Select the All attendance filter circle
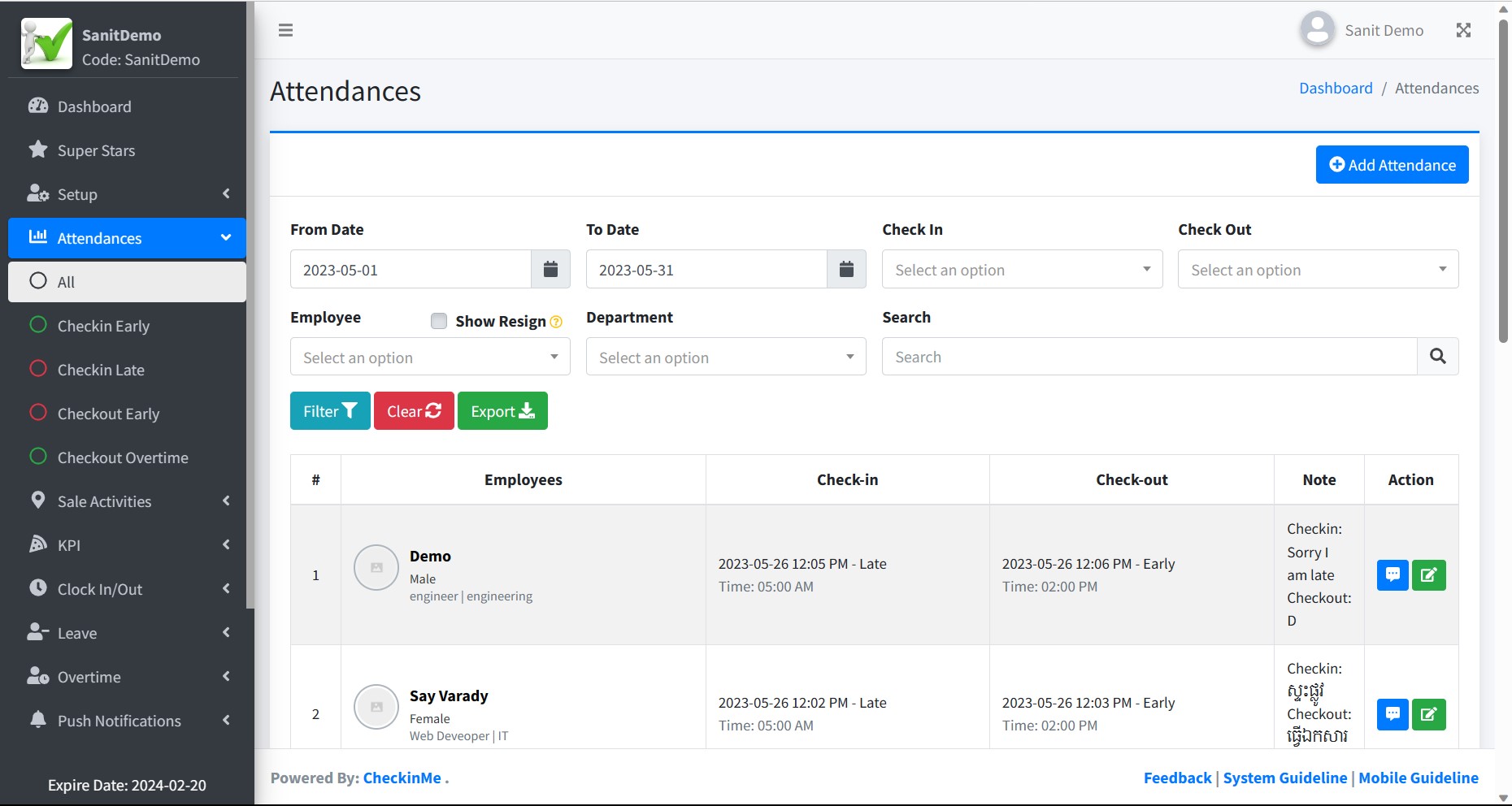Viewport: 1512px width, 806px height. pyautogui.click(x=38, y=280)
